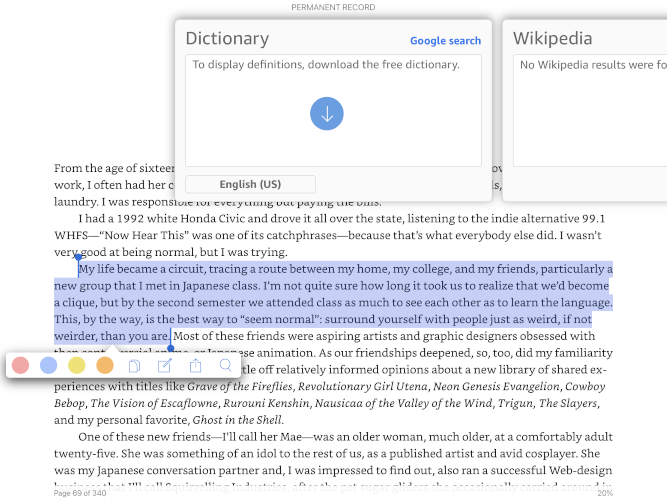Tap the words 'Squirrelling Industries' in bottom line
Image resolution: width=667 pixels, height=500 pixels.
point(226,487)
